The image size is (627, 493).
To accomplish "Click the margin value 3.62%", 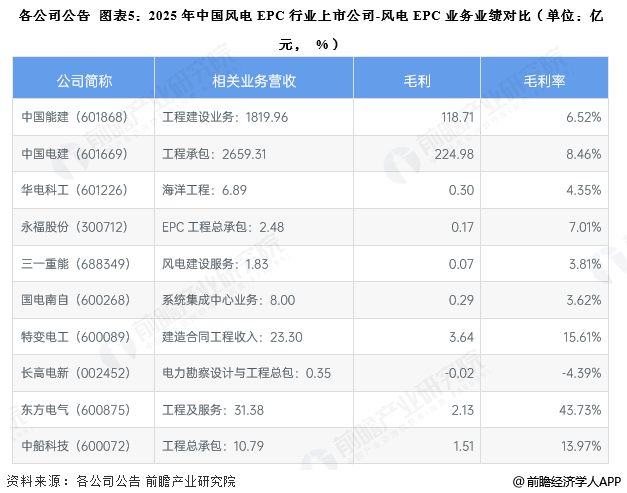I will click(x=584, y=300).
